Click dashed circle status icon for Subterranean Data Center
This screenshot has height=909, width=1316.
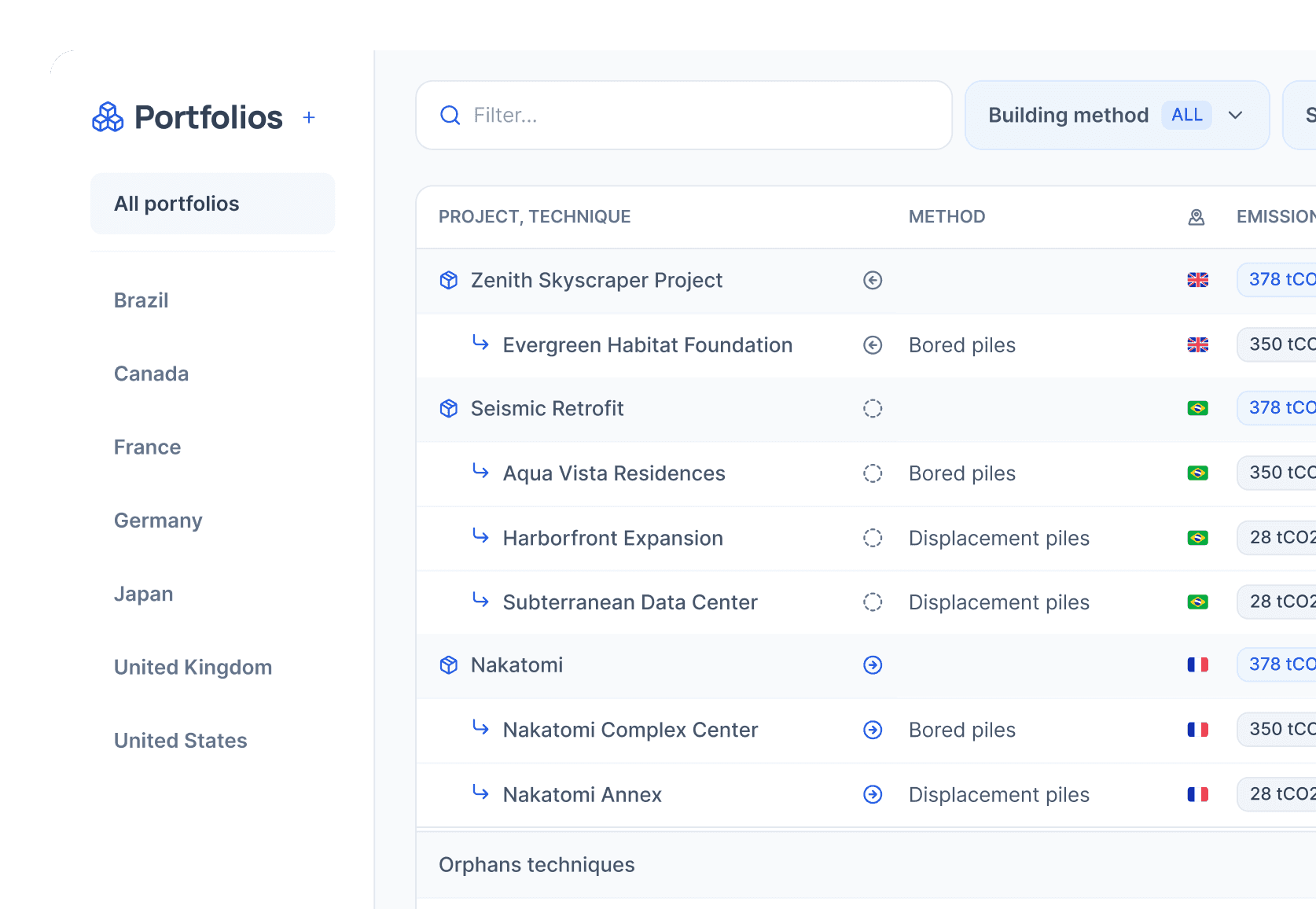(x=873, y=602)
